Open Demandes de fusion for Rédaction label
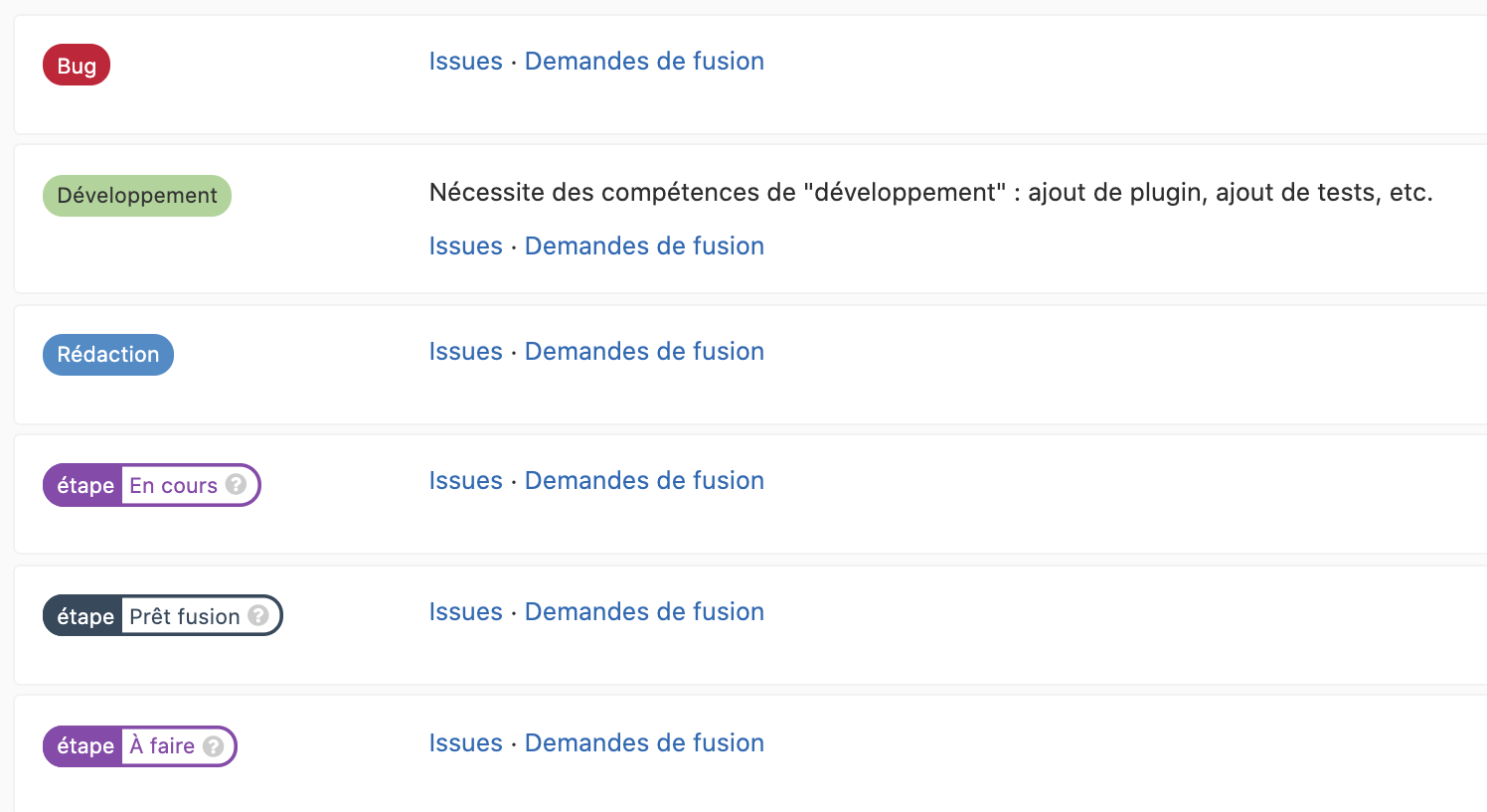The height and width of the screenshot is (812, 1487). click(x=644, y=352)
